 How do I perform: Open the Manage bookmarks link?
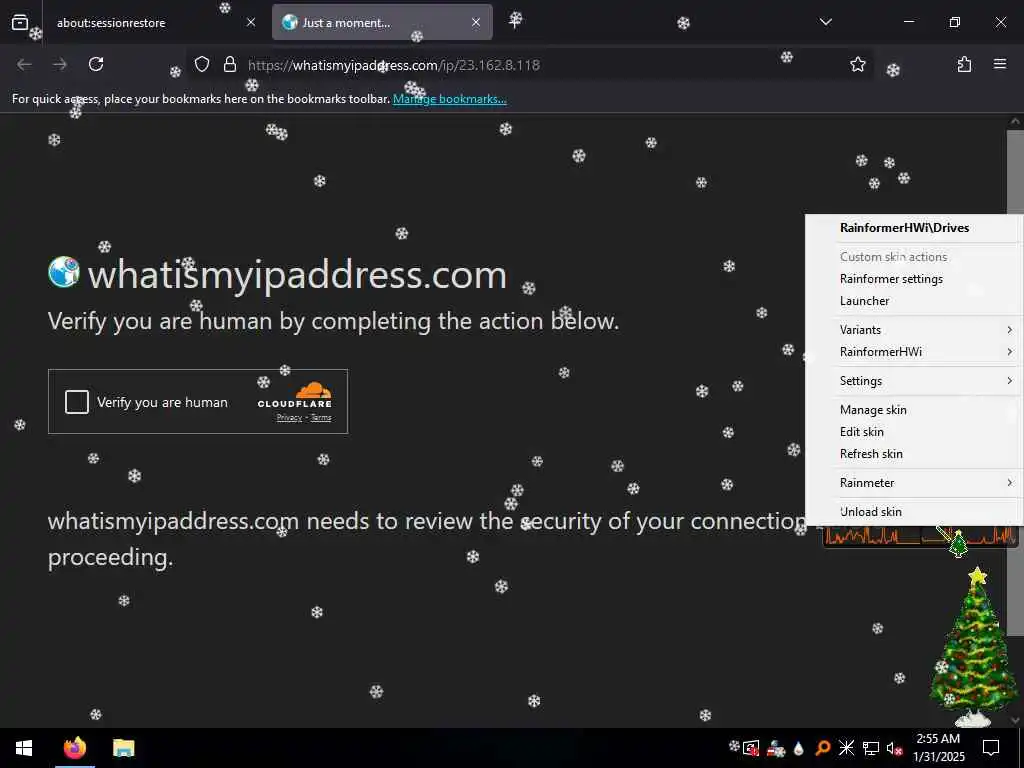(x=449, y=99)
